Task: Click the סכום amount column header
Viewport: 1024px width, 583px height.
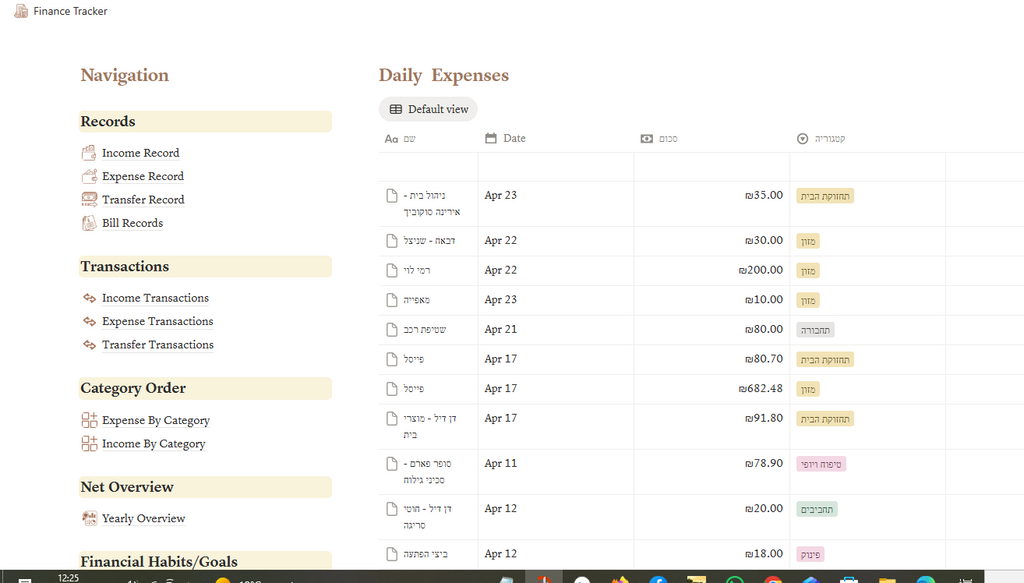Action: [x=712, y=138]
